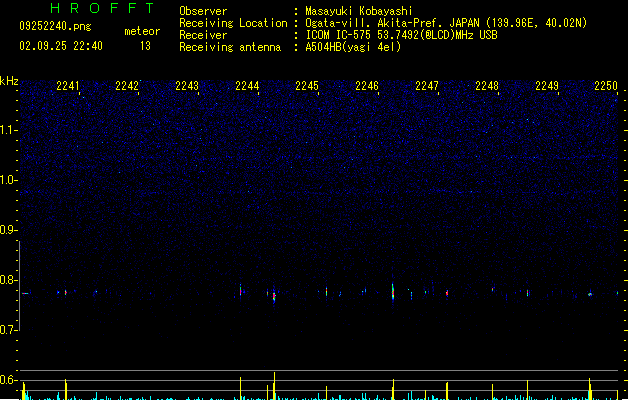Click the 2244 time marker
Viewport: 629px width, 400px height.
247,86
